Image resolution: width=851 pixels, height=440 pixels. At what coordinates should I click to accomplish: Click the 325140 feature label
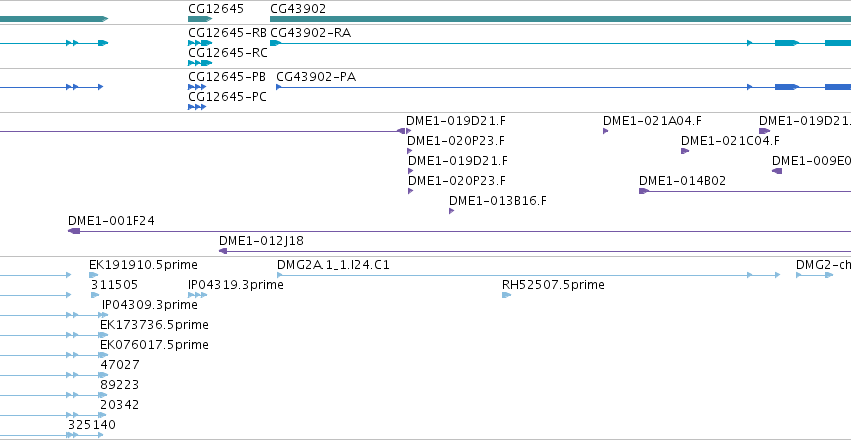coord(92,425)
